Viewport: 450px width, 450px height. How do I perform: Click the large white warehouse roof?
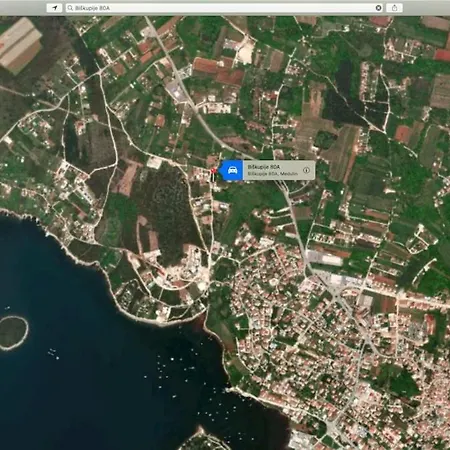click(324, 258)
